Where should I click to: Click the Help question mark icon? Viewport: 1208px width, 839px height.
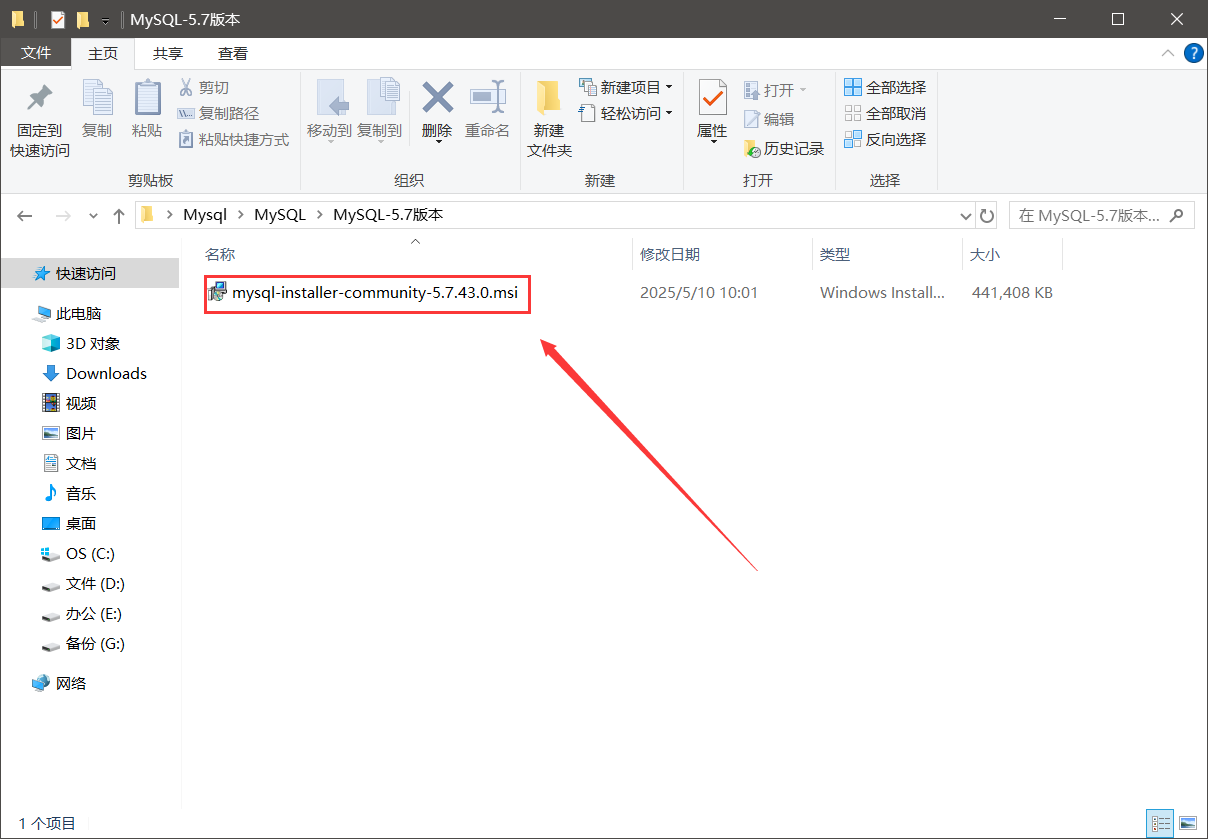[1193, 53]
